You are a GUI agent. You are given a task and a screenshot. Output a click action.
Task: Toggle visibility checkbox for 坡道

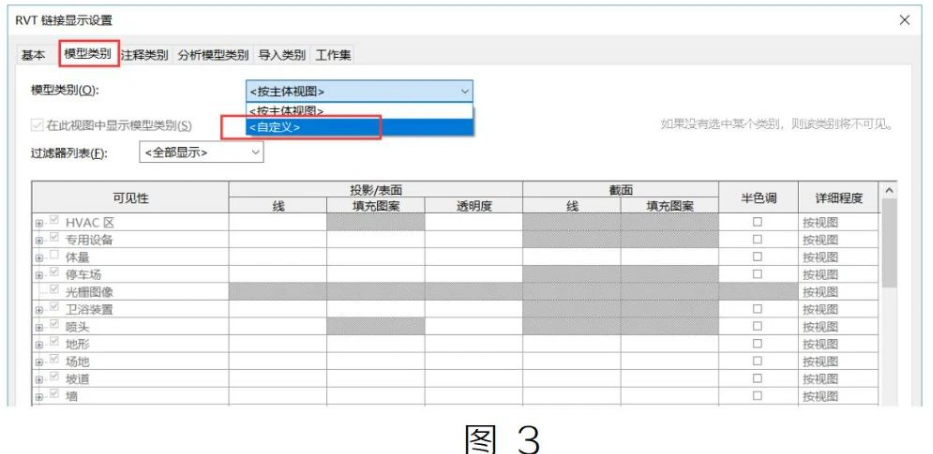(x=55, y=376)
